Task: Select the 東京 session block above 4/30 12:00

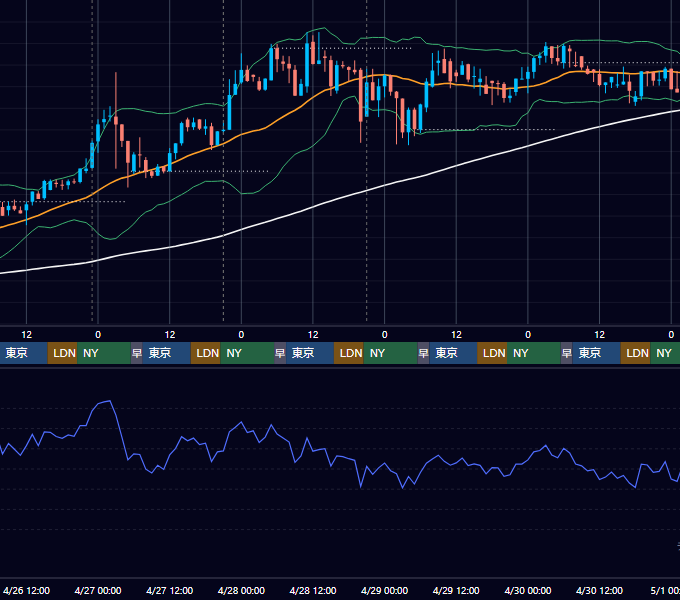Action: click(x=597, y=353)
